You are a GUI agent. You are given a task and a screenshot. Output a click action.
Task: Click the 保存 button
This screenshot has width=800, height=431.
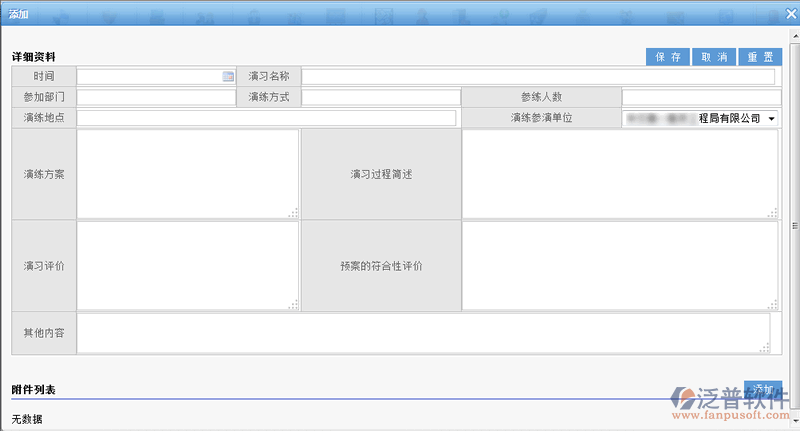[668, 57]
